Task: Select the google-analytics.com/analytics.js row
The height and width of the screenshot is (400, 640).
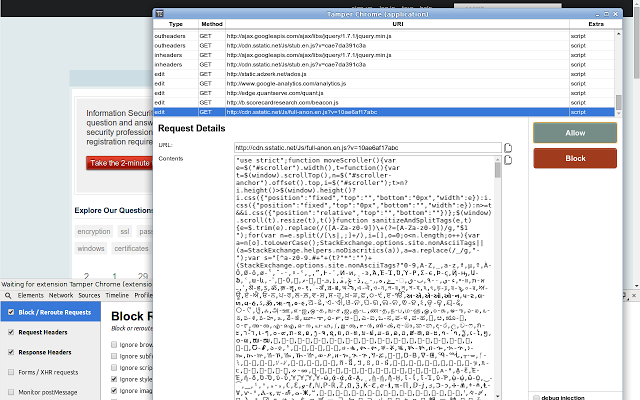Action: pos(384,83)
